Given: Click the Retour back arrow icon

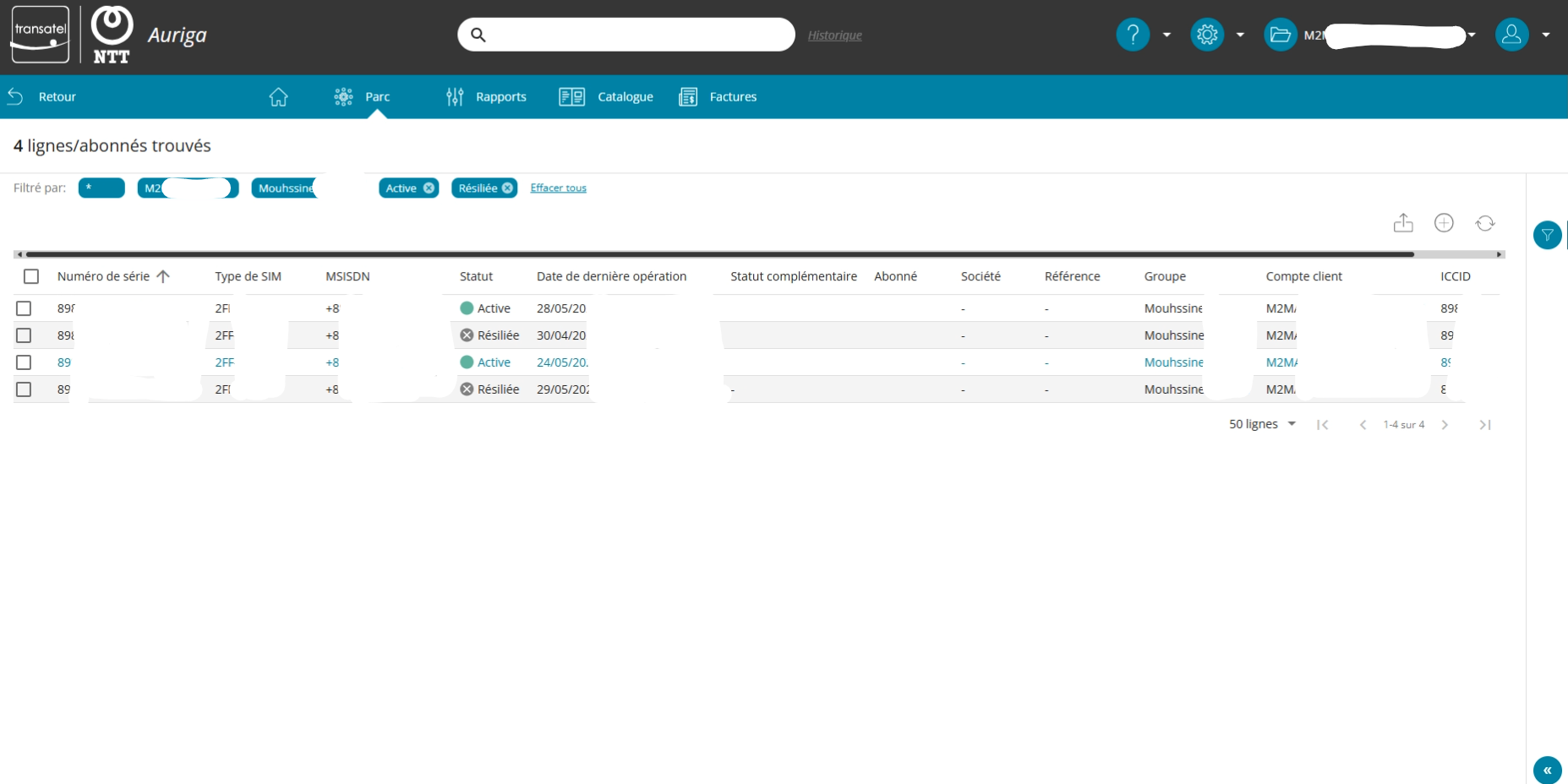Looking at the screenshot, I should 15,96.
